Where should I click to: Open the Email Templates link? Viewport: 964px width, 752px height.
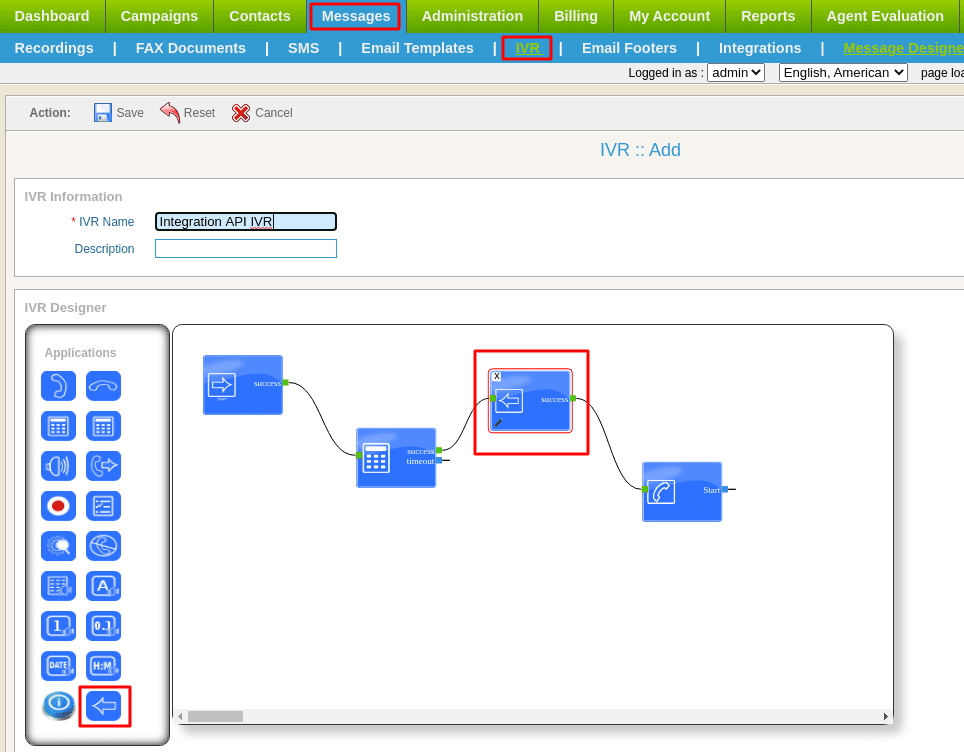(x=417, y=48)
